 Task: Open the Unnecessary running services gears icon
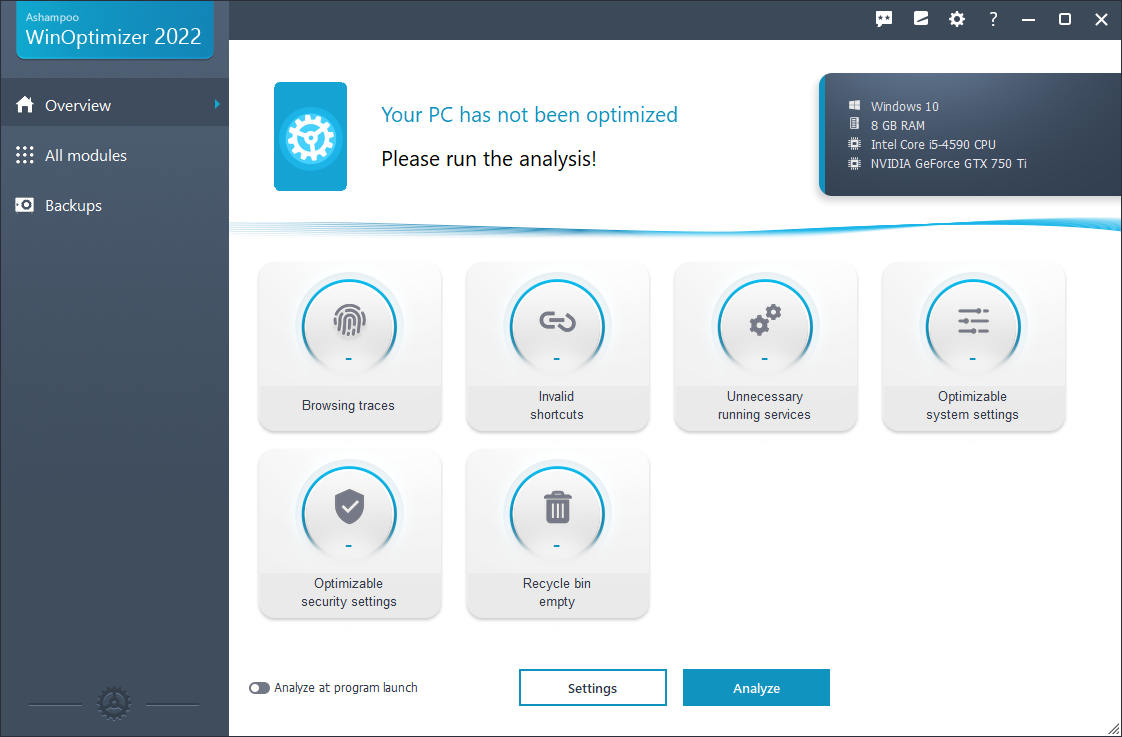[x=765, y=321]
